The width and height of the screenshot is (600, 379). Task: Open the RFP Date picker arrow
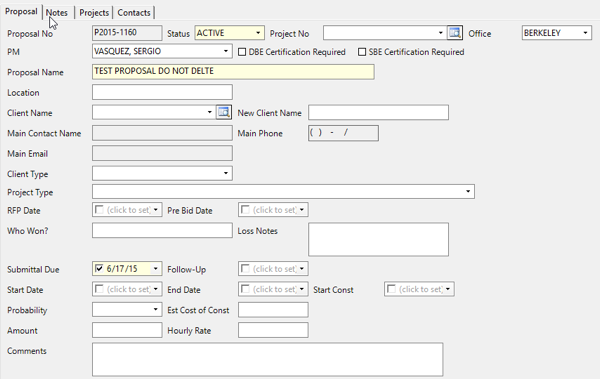pos(155,209)
